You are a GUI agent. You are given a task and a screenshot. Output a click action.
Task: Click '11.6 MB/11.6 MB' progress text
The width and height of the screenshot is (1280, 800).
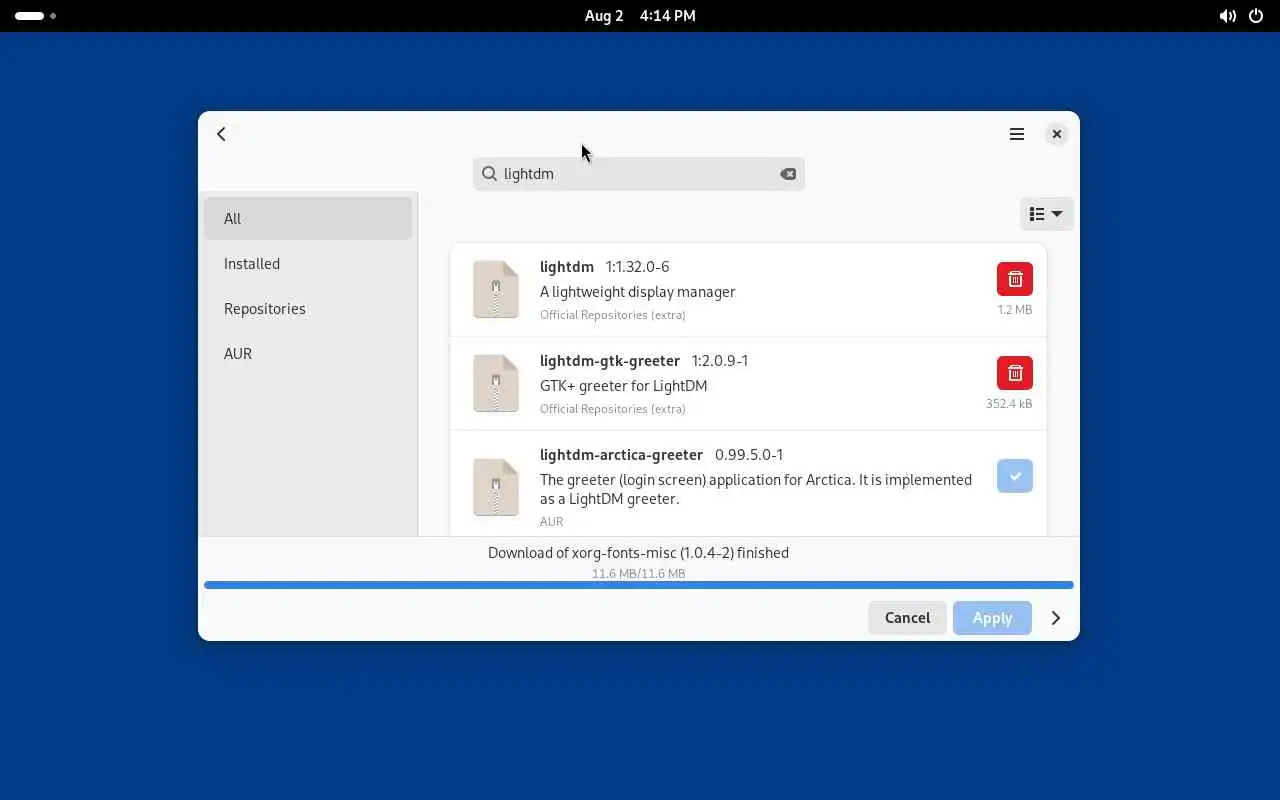click(638, 574)
